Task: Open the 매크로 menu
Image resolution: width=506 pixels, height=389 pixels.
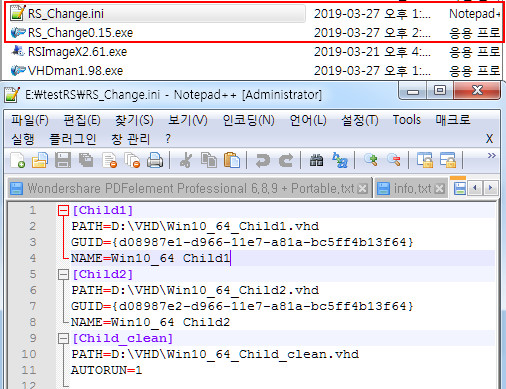Action: pyautogui.click(x=453, y=120)
